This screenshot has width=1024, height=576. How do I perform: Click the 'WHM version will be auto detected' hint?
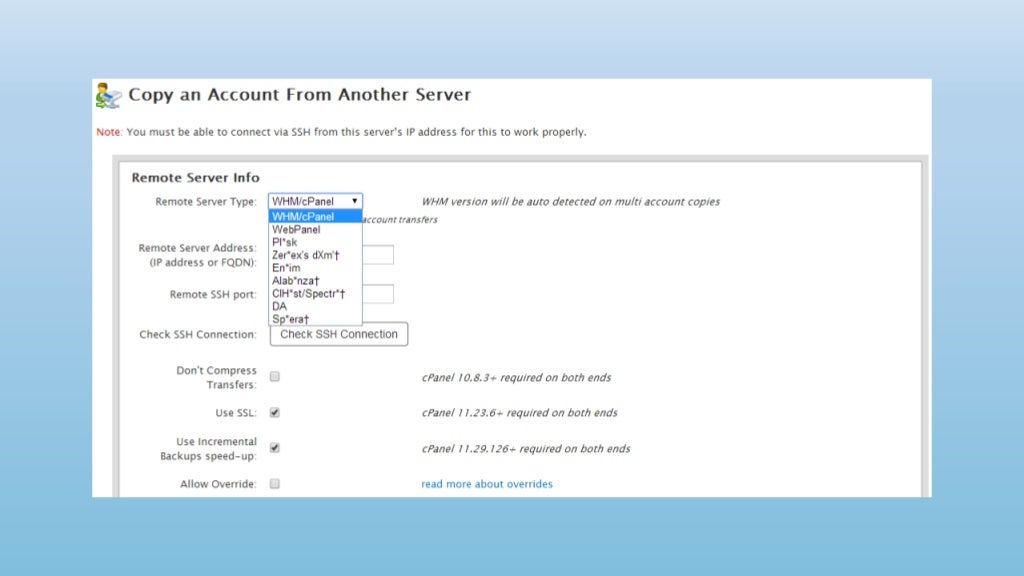point(570,202)
